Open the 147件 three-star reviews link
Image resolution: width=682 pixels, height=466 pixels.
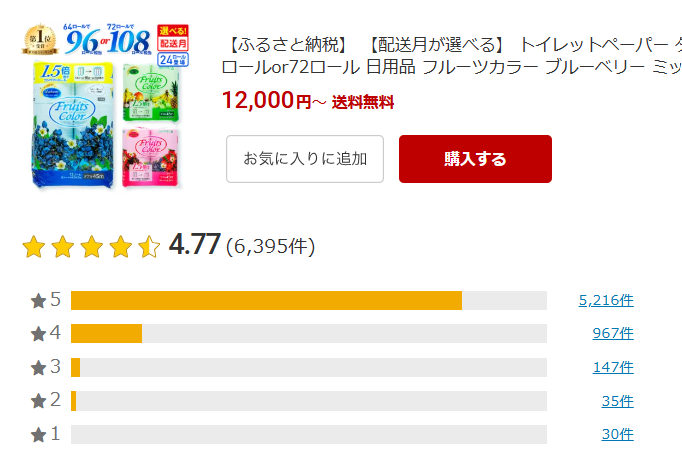[x=613, y=367]
